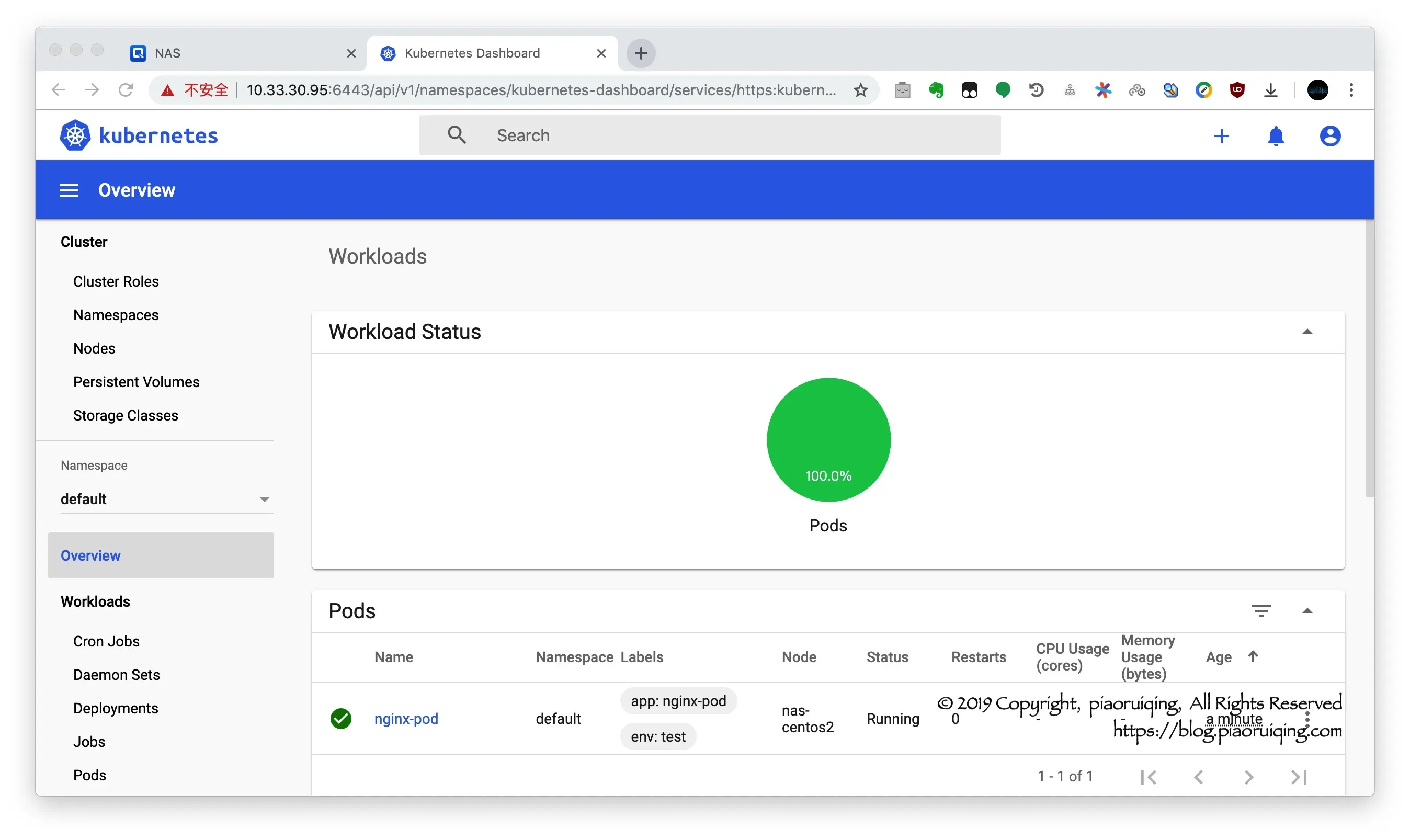Open the nginx-pod link
This screenshot has width=1410, height=840.
(x=406, y=718)
